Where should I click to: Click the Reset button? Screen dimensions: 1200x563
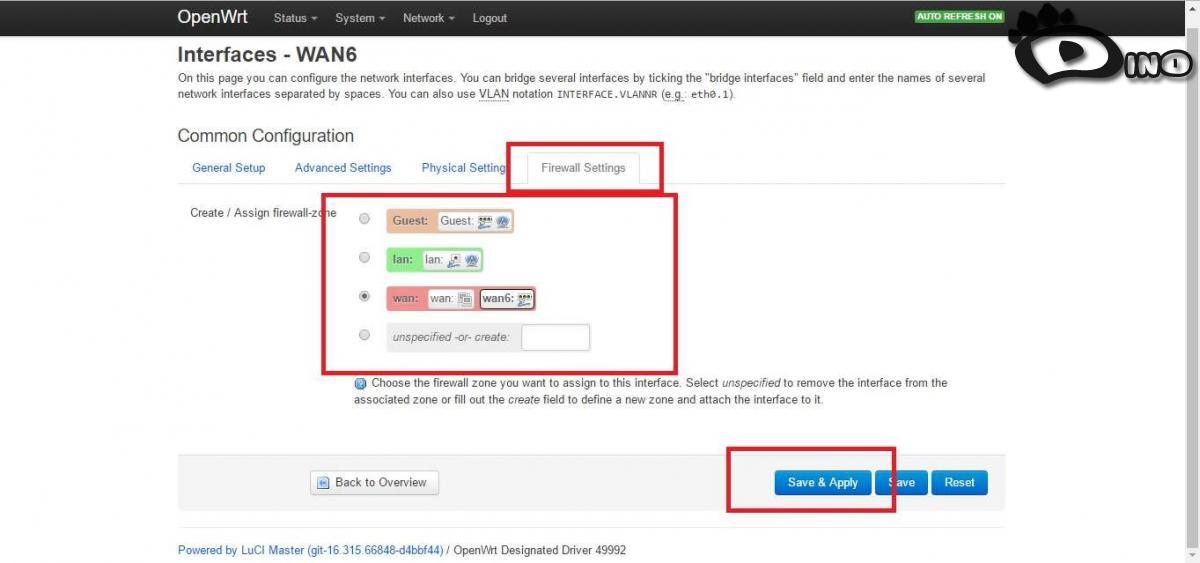pyautogui.click(x=959, y=482)
